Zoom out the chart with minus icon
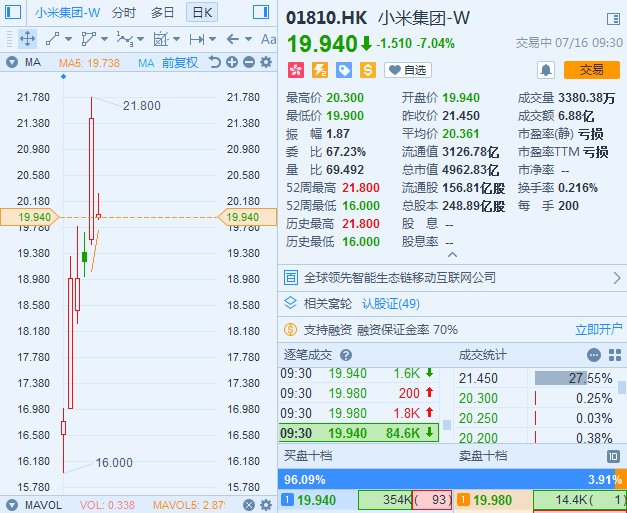This screenshot has width=627, height=513. (x=249, y=62)
